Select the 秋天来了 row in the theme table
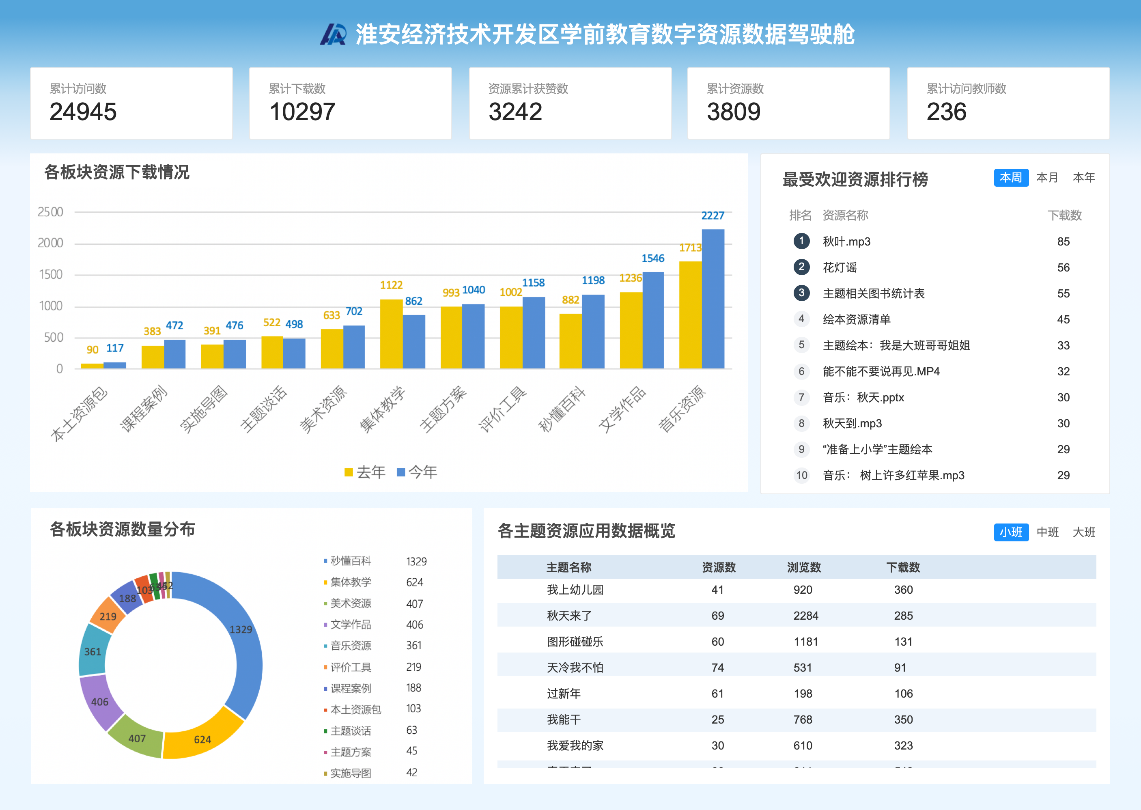The image size is (1141, 810). coord(569,615)
